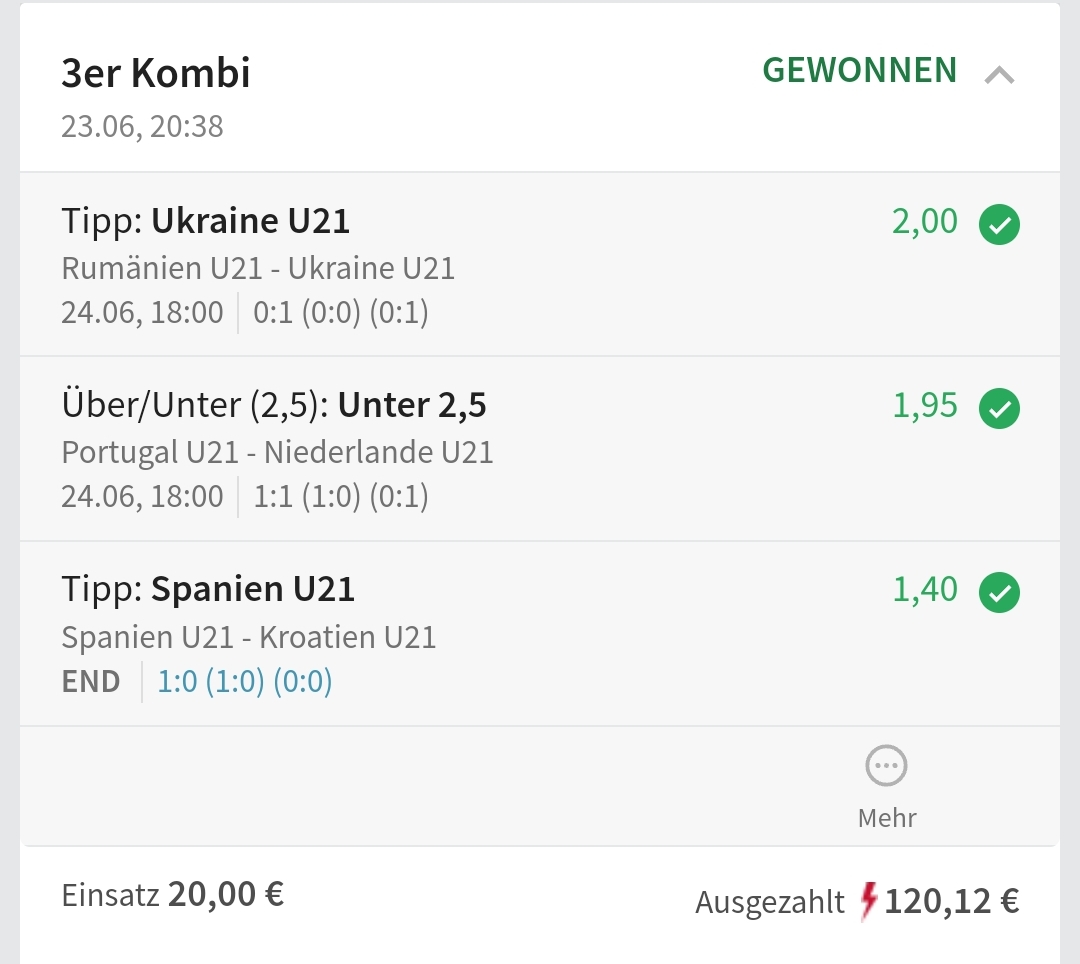Click the bet date 23.06, 20:38
This screenshot has height=964, width=1080.
142,127
